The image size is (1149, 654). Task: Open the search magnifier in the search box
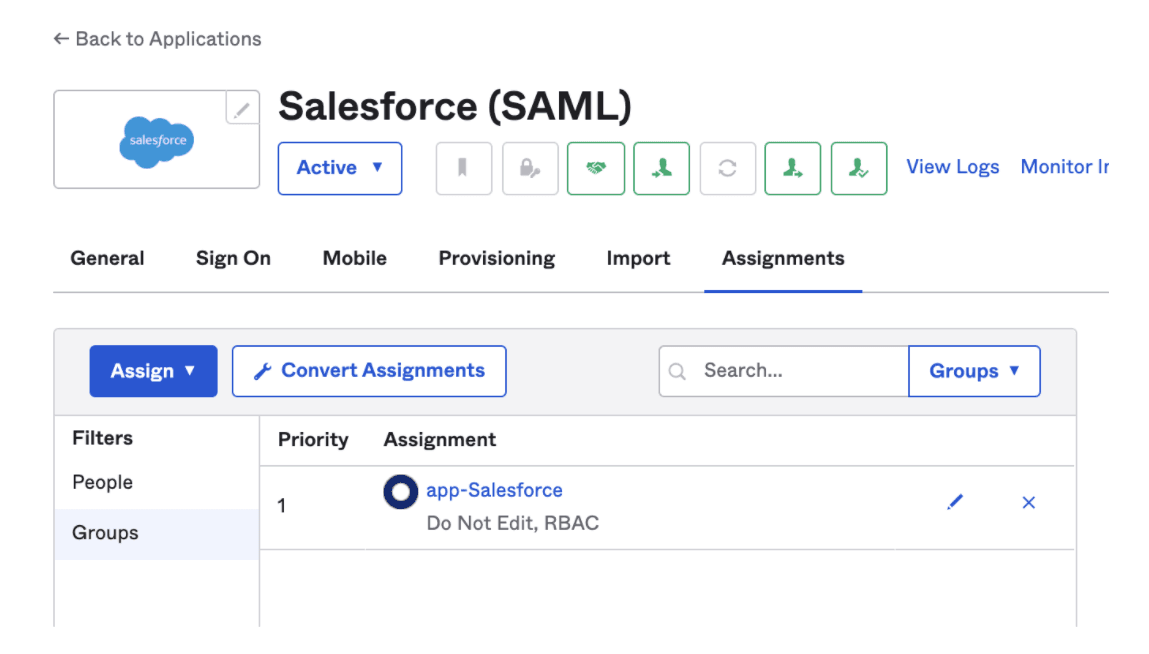pos(678,371)
